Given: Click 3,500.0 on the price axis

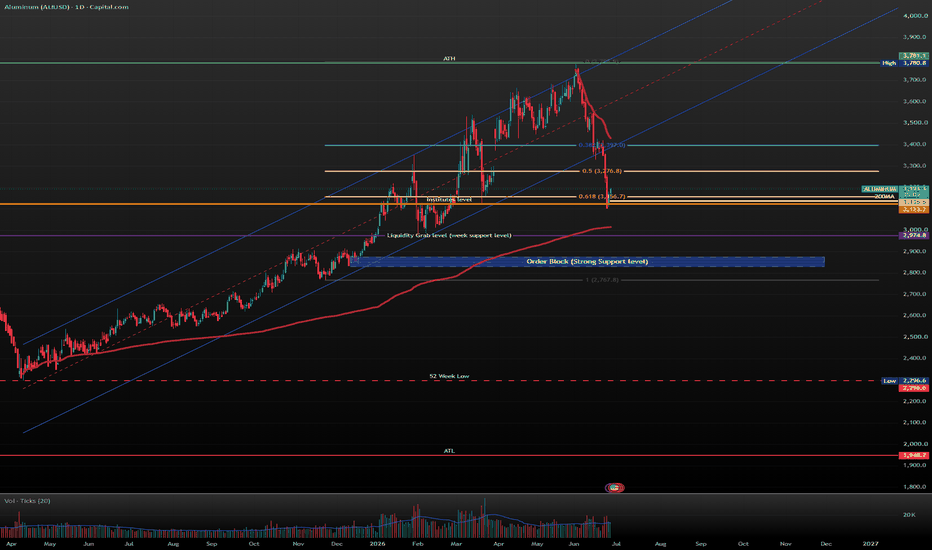Looking at the screenshot, I should coord(915,122).
